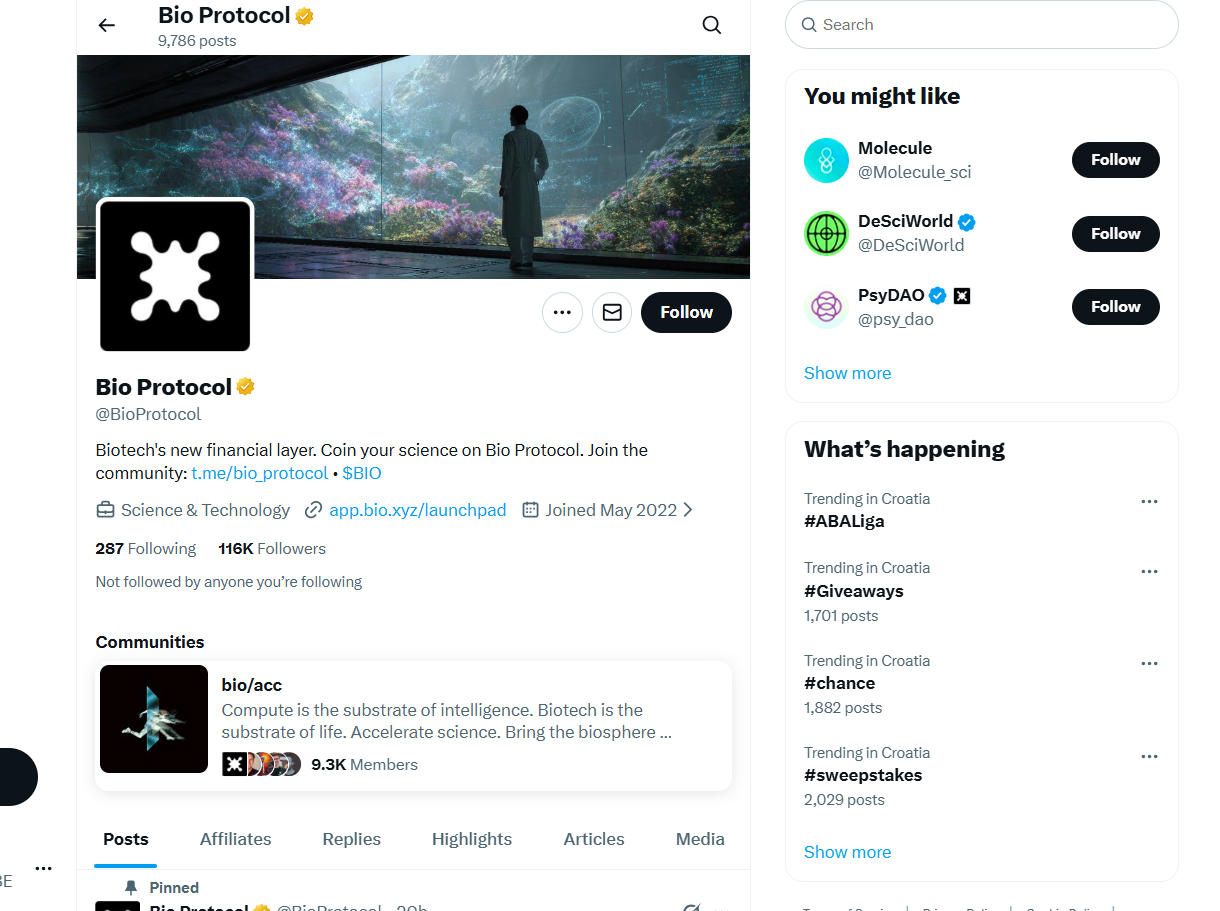
Task: Open profile search magnifier icon
Action: [712, 26]
